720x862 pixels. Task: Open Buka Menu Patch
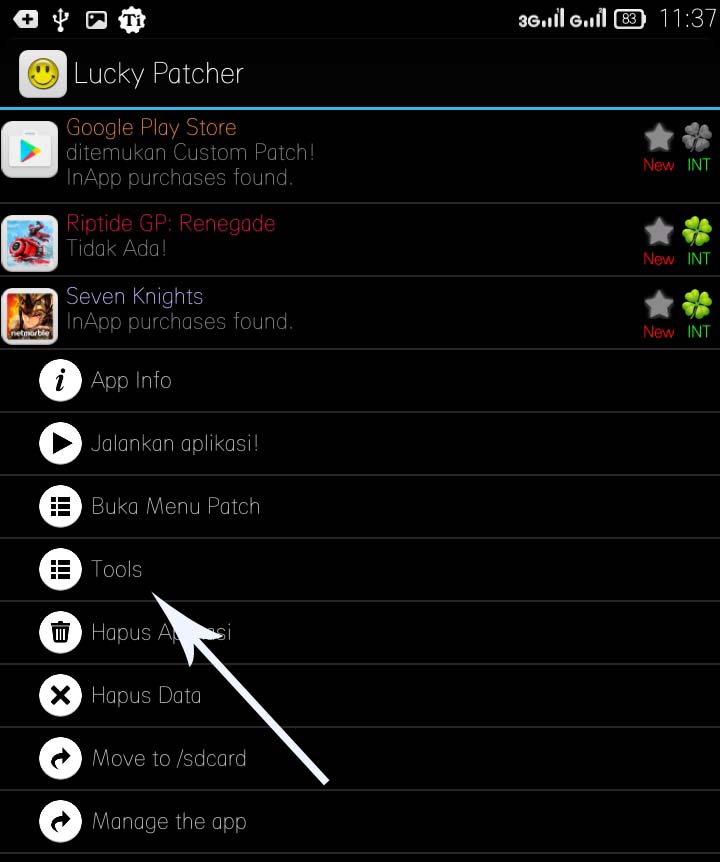click(x=360, y=506)
